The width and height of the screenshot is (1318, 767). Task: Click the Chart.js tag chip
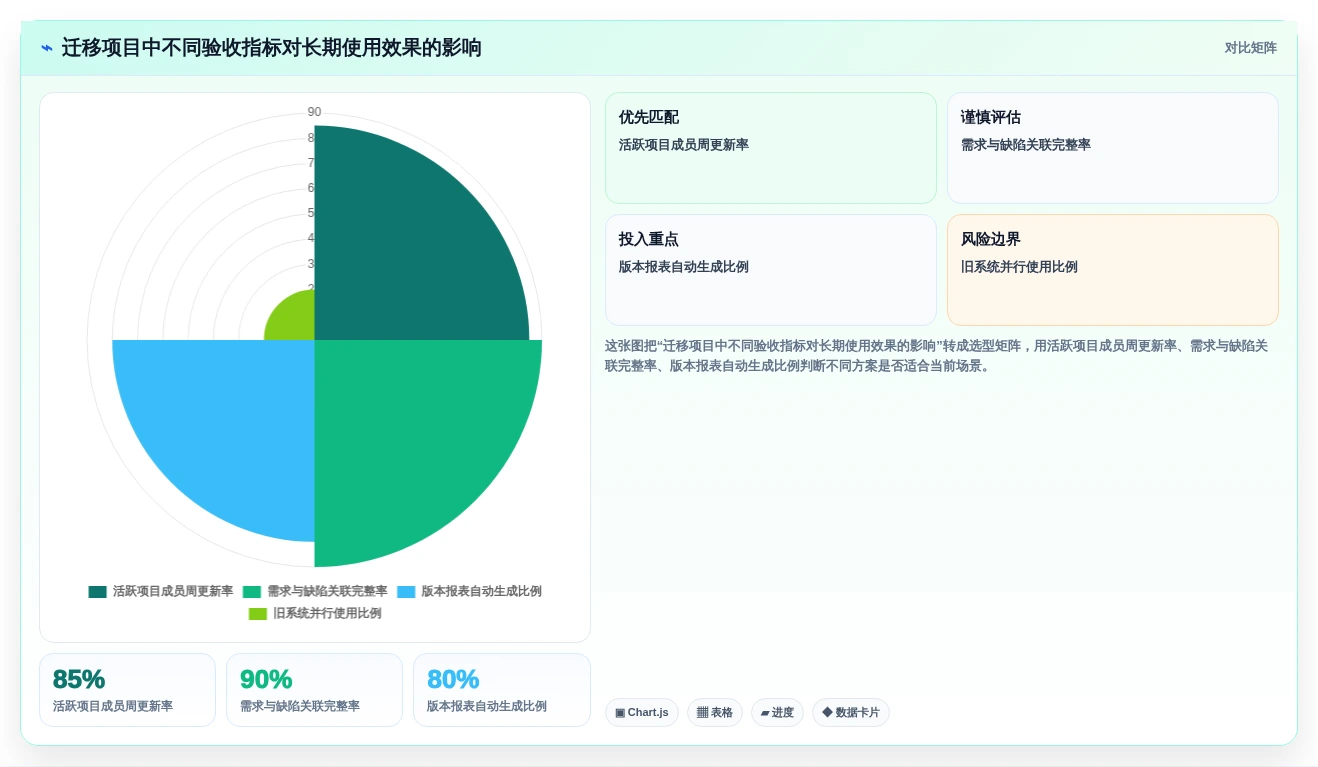point(642,713)
